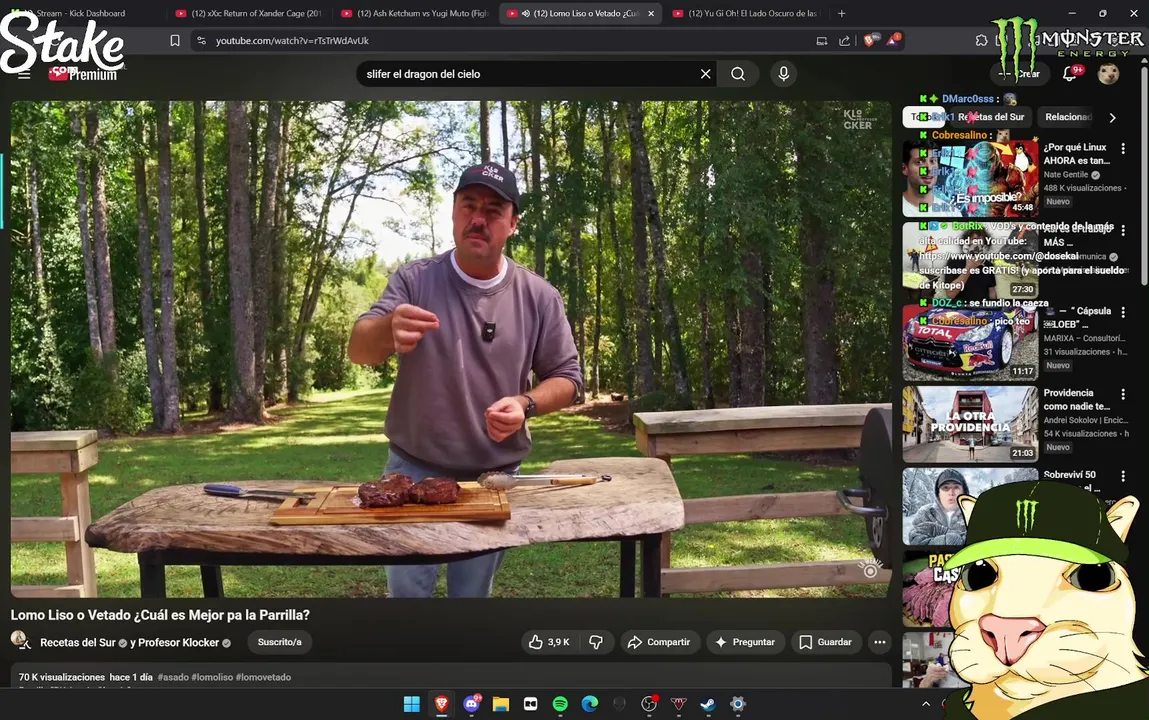The height and width of the screenshot is (720, 1149).
Task: Select the Recetas del Sur filter chip
Action: 991,117
